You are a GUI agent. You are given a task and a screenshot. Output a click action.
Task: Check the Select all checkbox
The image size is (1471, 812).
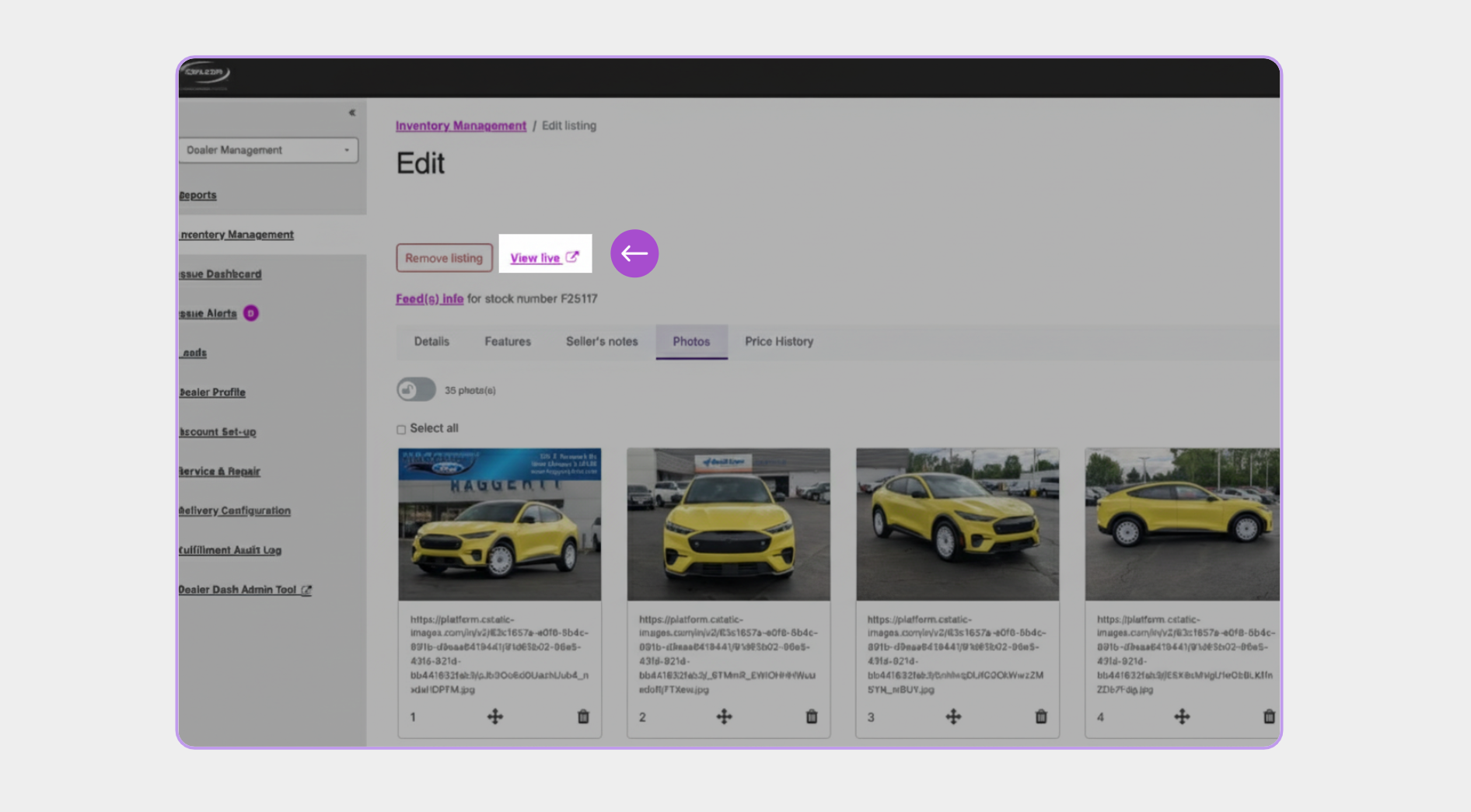401,429
